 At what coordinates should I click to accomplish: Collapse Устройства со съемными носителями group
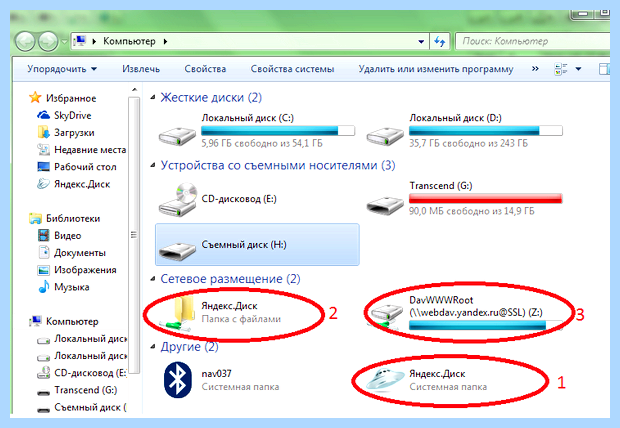coord(153,165)
